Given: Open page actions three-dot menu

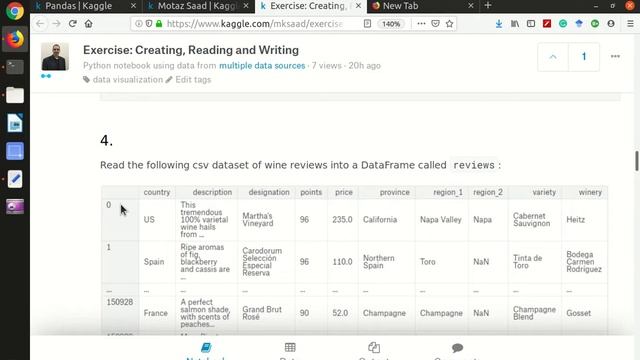Looking at the screenshot, I should (x=421, y=24).
